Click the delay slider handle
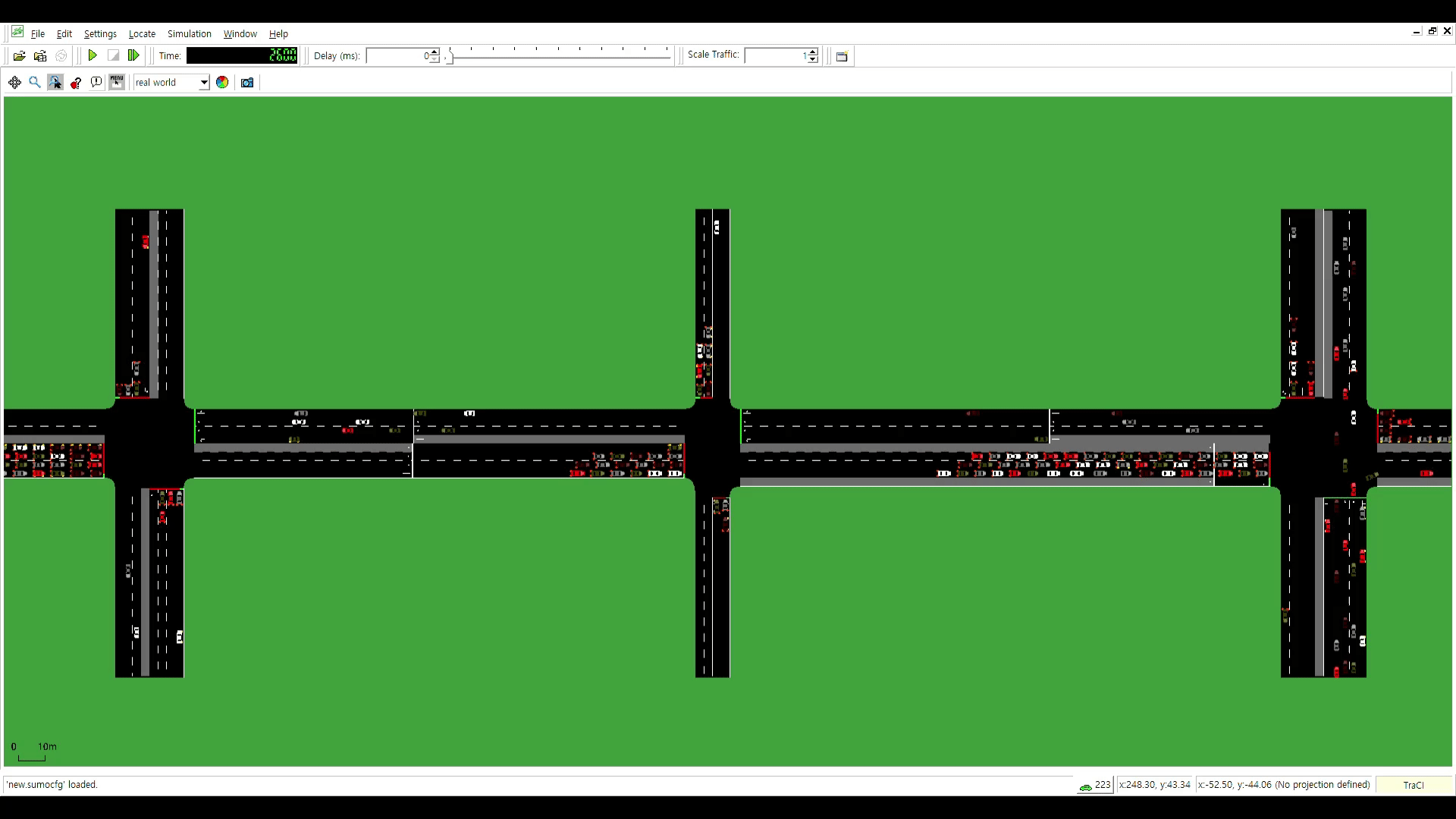The height and width of the screenshot is (819, 1456). pos(449,57)
